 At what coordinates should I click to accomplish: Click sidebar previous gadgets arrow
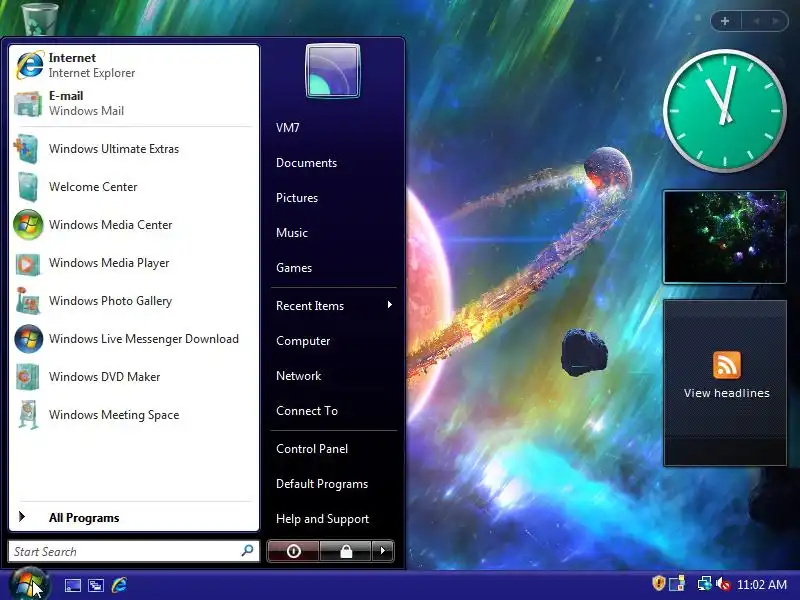point(756,21)
